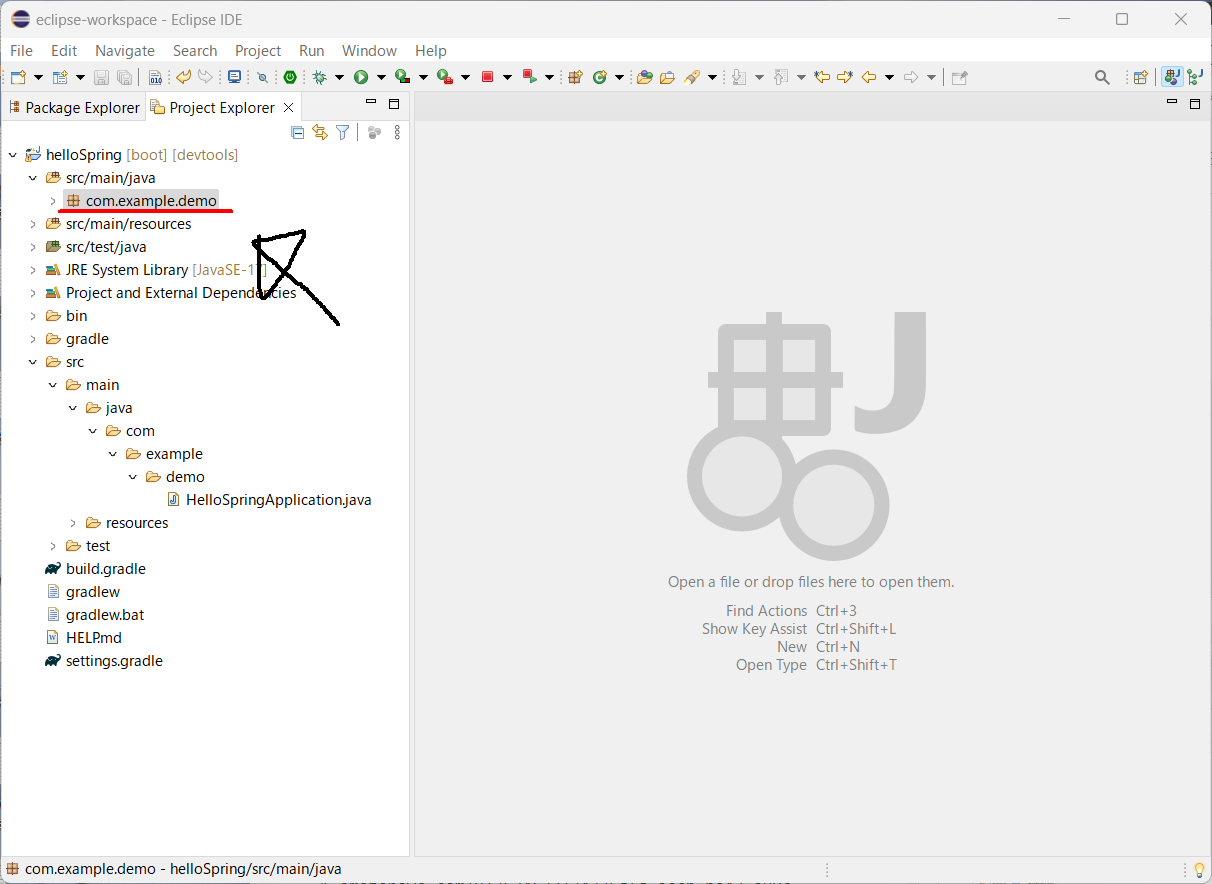Click the Search magnifier in the toolbar

coord(1102,77)
